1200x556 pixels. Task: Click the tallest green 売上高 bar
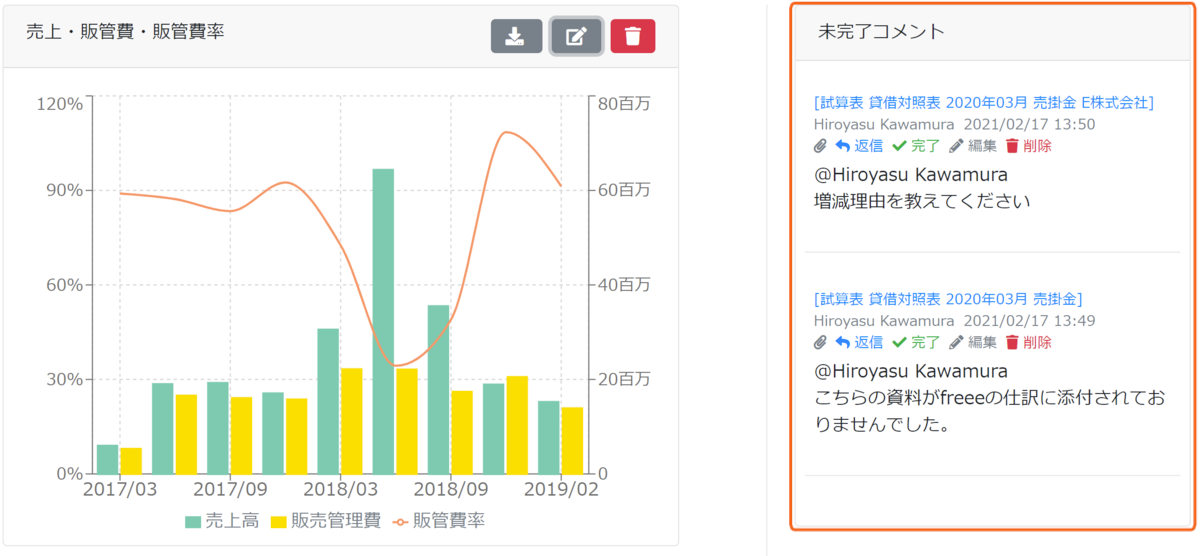(x=383, y=321)
